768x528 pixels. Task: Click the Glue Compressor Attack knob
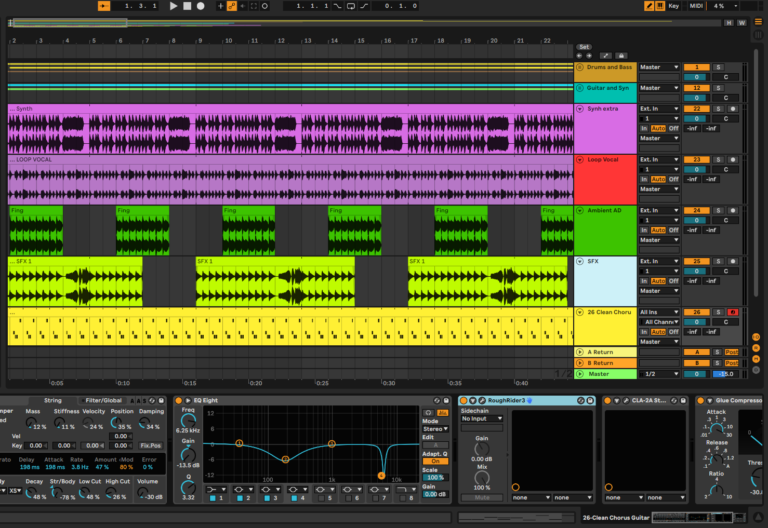[716, 429]
